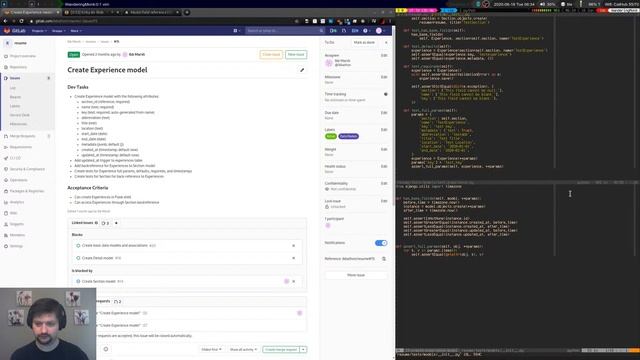
Task: Open the 'Show all activity' filter dropdown
Action: (243, 350)
